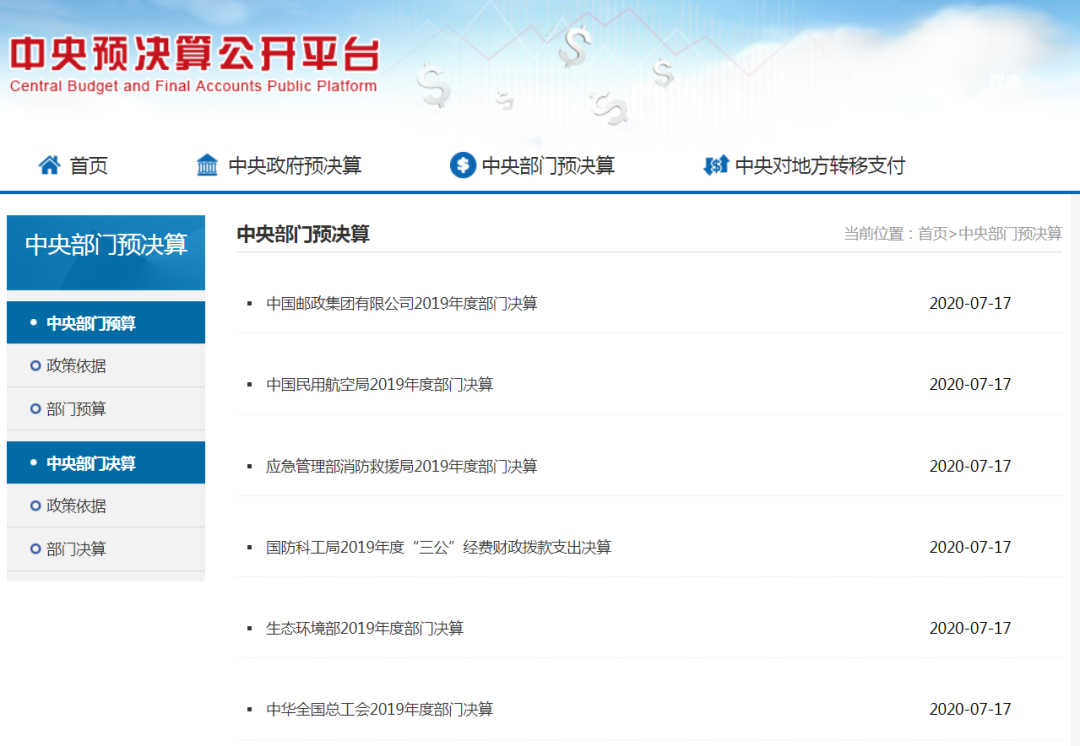Viewport: 1080px width, 746px height.
Task: Open the 中央政府预决算 navigation tab
Action: [294, 166]
